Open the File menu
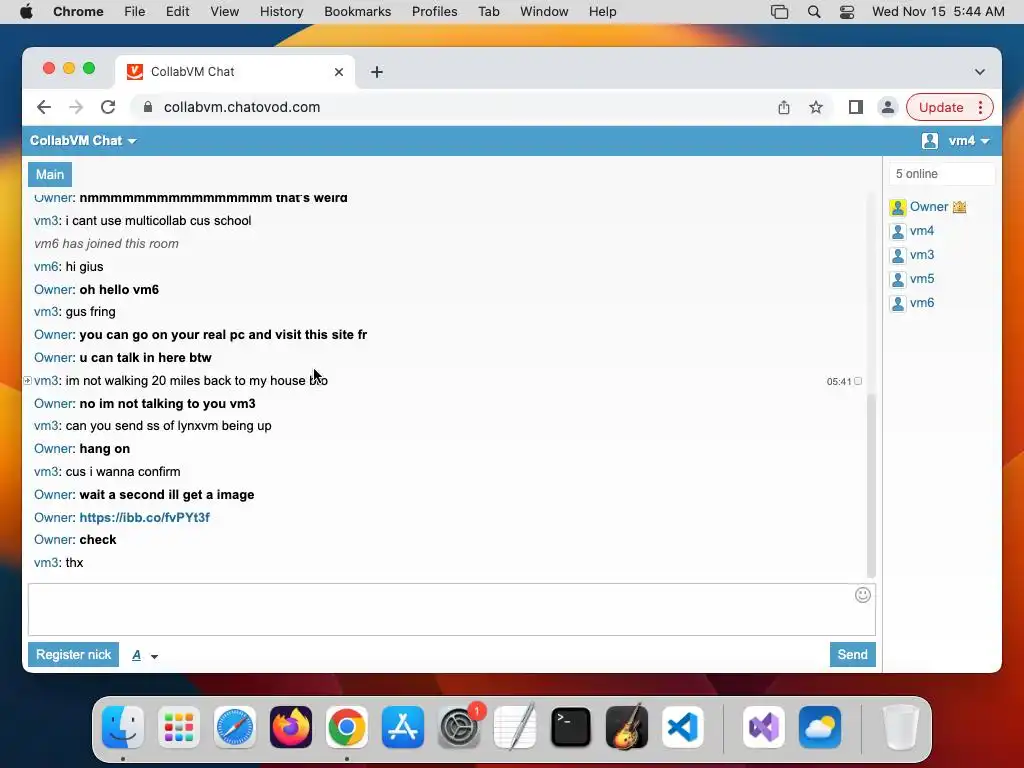The image size is (1024, 768). click(x=135, y=12)
